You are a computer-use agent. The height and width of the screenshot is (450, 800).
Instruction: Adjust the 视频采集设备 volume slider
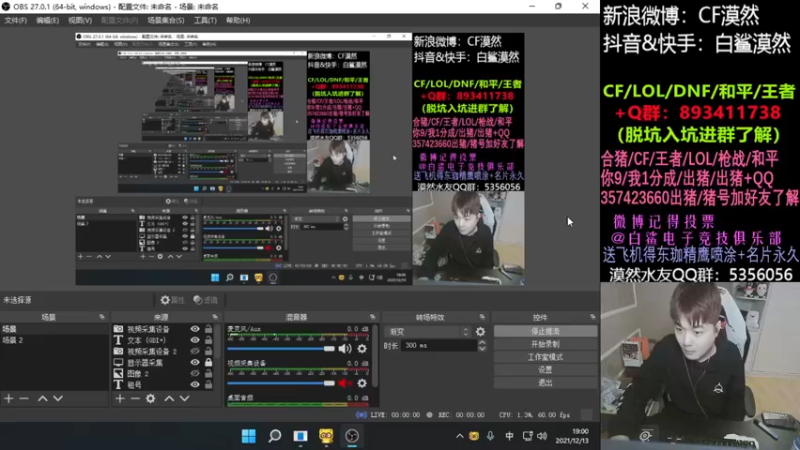tap(281, 383)
